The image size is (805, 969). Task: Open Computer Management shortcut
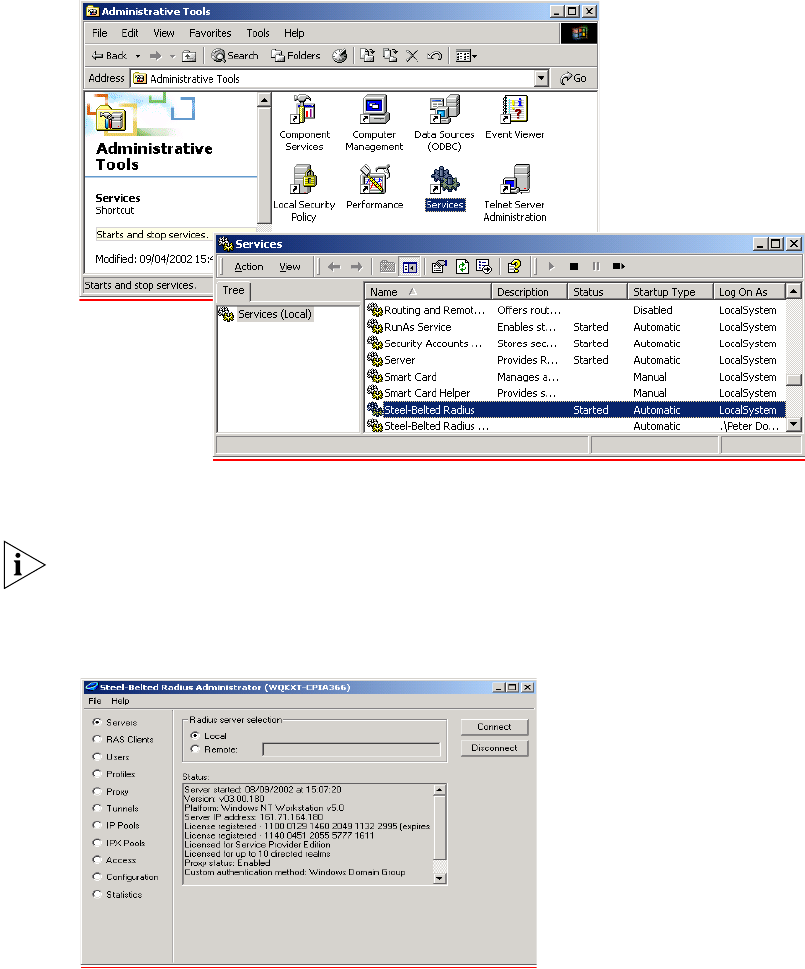[374, 123]
